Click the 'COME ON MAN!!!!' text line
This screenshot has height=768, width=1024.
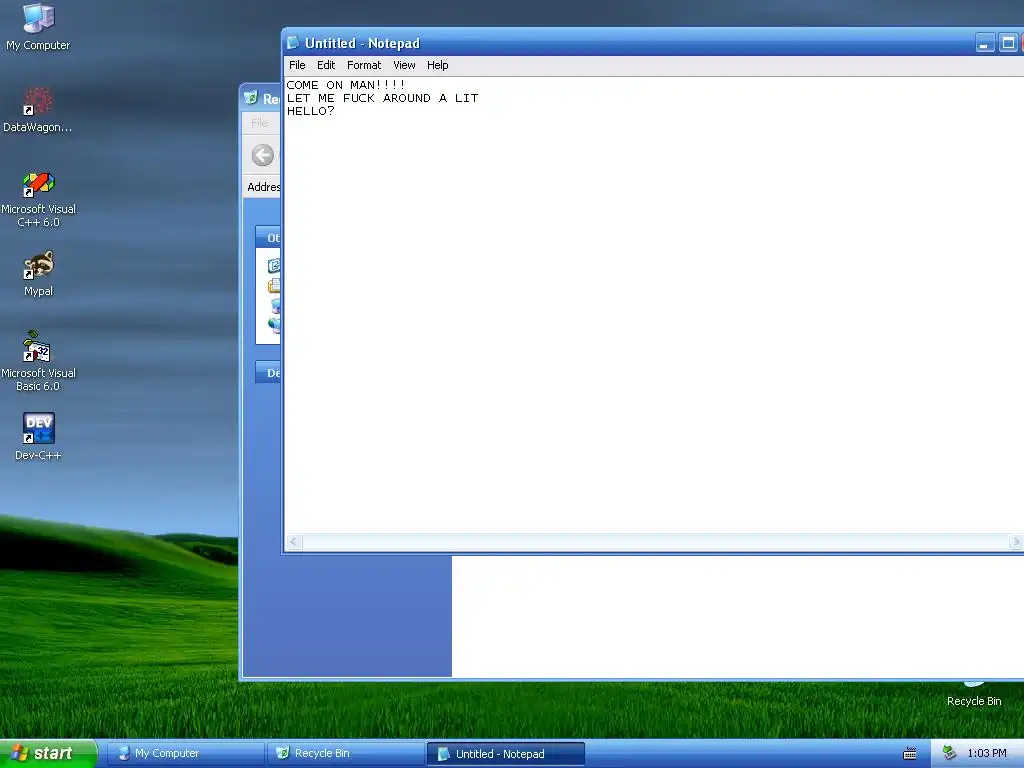[x=345, y=85]
